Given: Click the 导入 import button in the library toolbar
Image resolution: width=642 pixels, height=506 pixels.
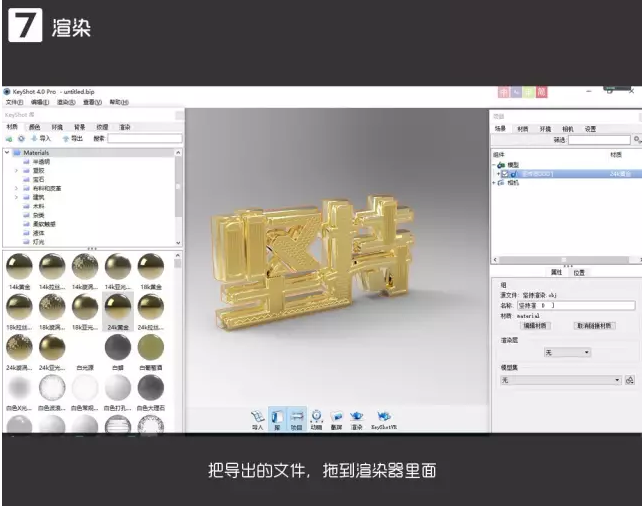Looking at the screenshot, I should (x=41, y=139).
